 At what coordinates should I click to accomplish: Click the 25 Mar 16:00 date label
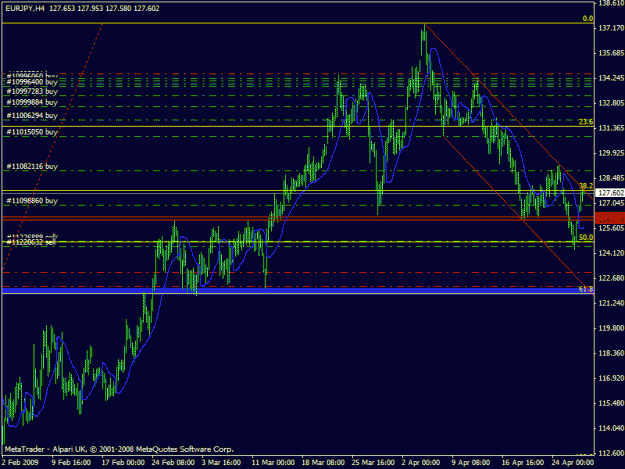[x=373, y=463]
